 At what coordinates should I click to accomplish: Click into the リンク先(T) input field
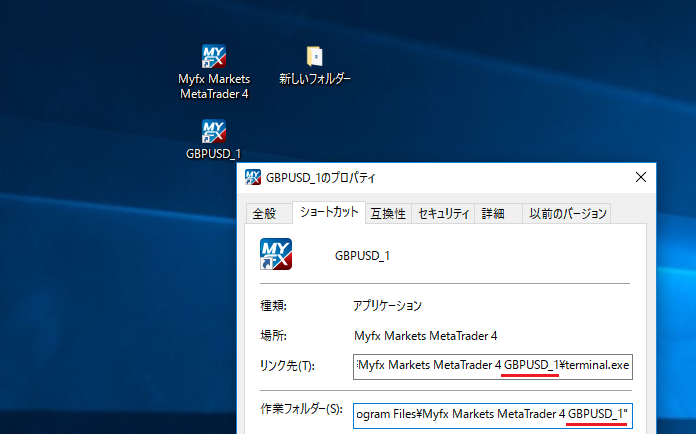click(x=493, y=367)
